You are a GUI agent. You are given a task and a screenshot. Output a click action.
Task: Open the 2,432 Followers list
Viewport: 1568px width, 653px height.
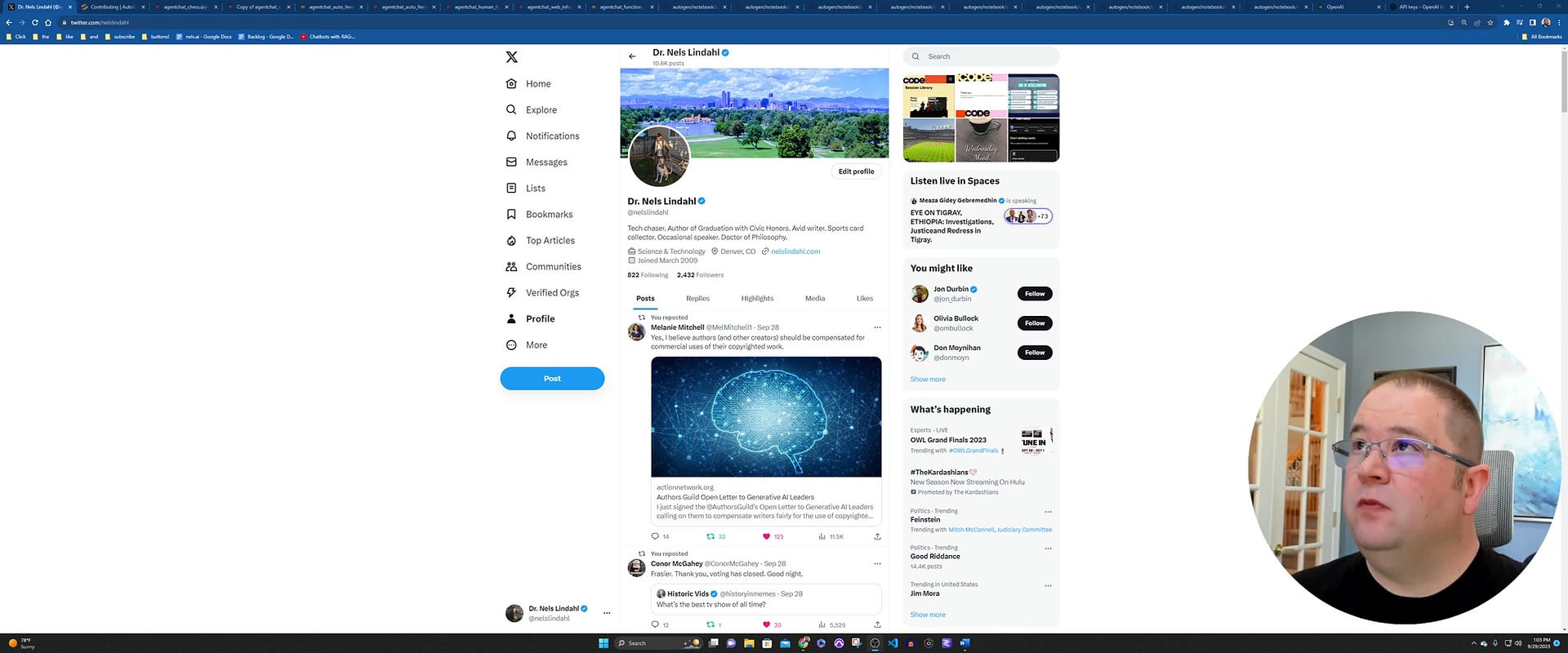click(x=700, y=275)
